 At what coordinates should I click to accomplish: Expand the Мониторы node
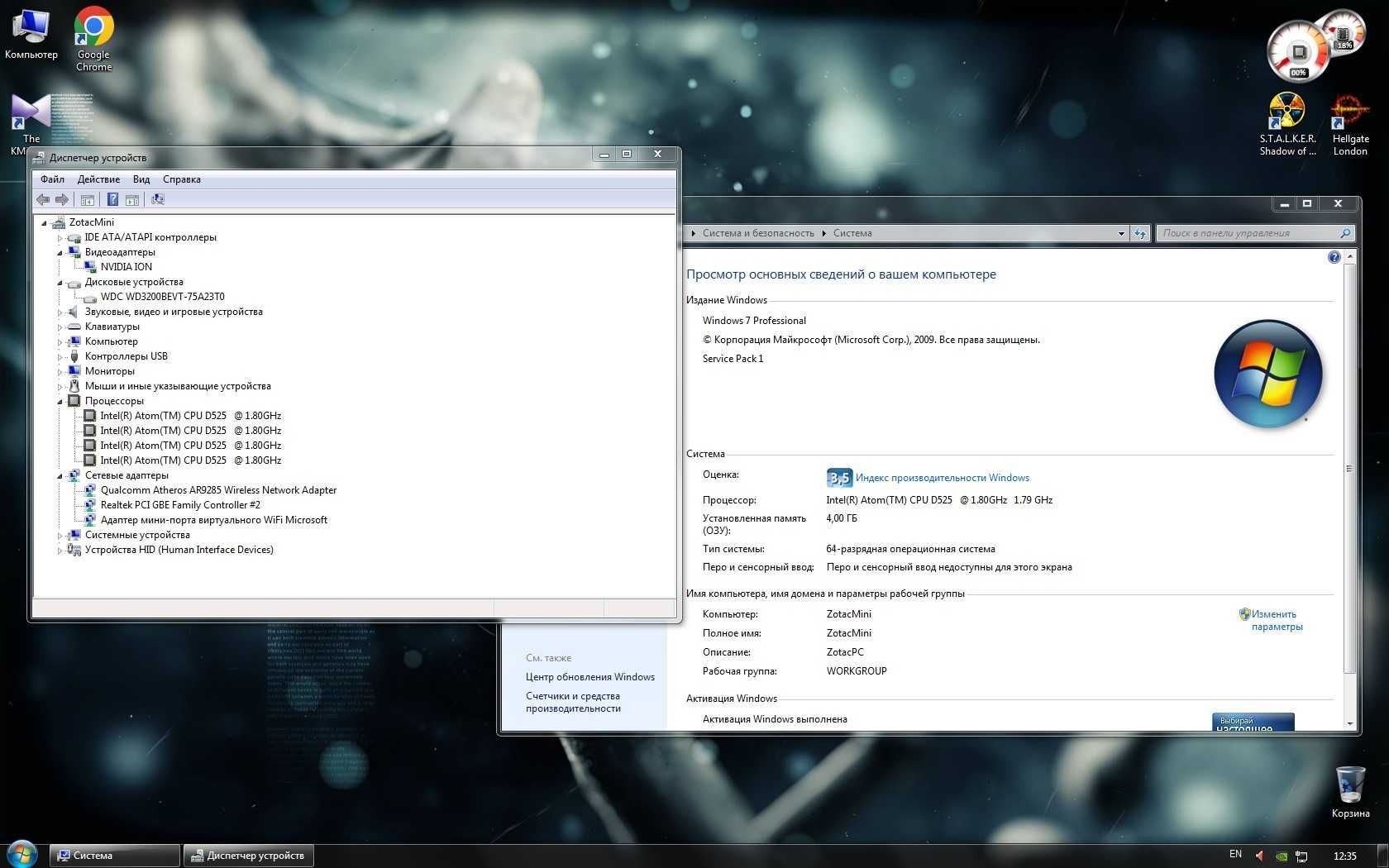pyautogui.click(x=60, y=372)
